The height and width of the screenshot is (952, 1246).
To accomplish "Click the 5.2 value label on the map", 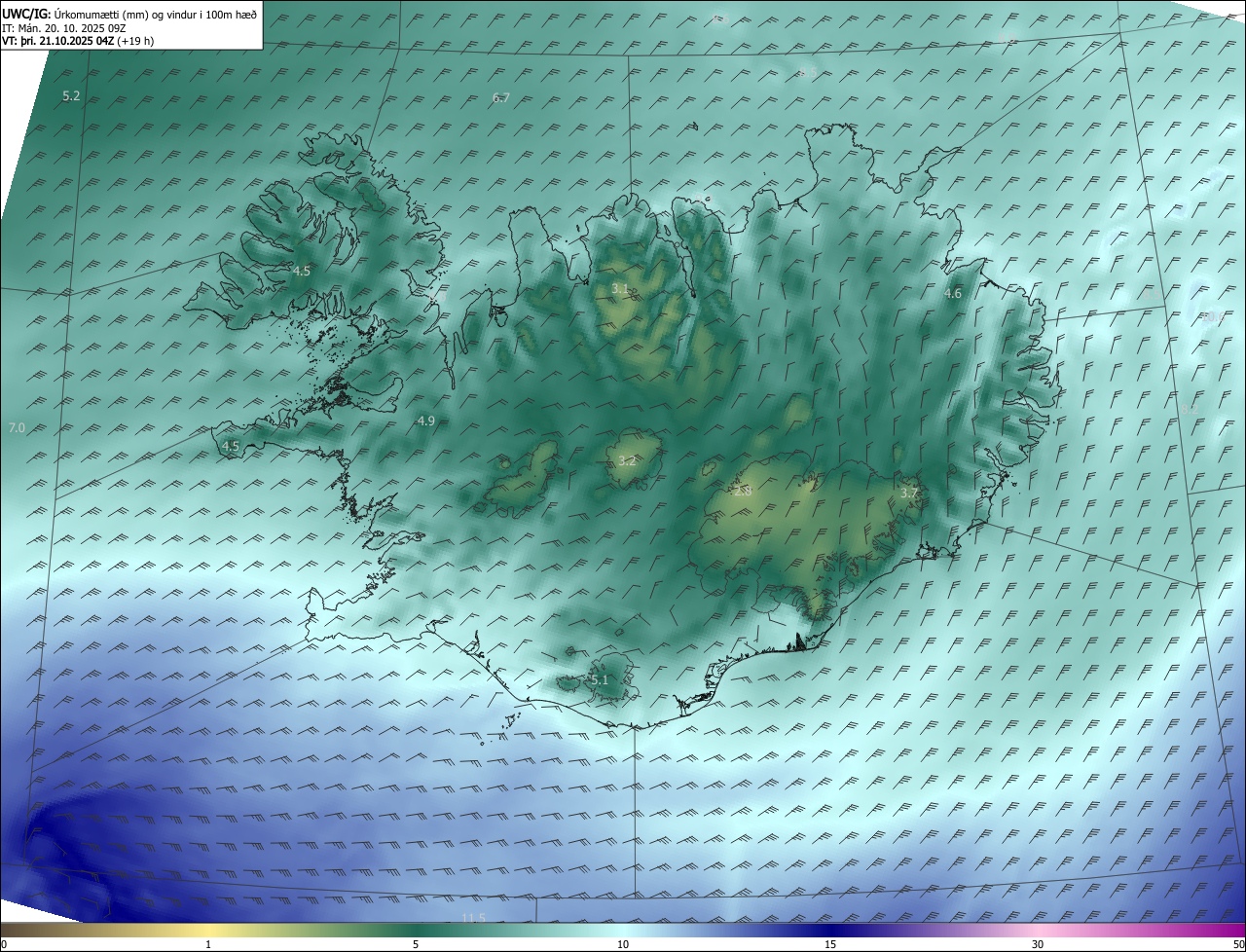I will click(71, 95).
